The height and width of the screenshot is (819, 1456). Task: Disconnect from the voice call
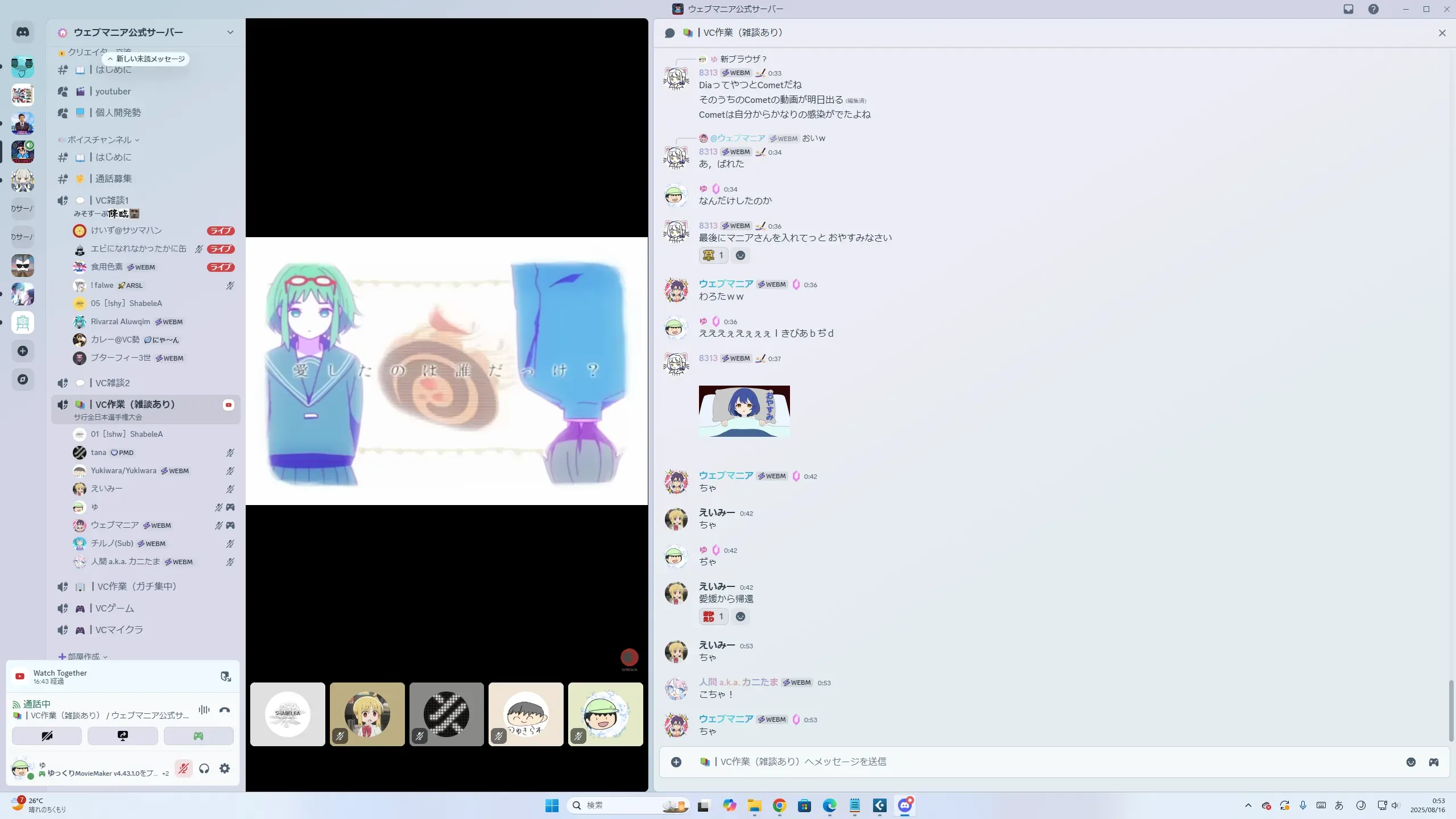pyautogui.click(x=225, y=710)
